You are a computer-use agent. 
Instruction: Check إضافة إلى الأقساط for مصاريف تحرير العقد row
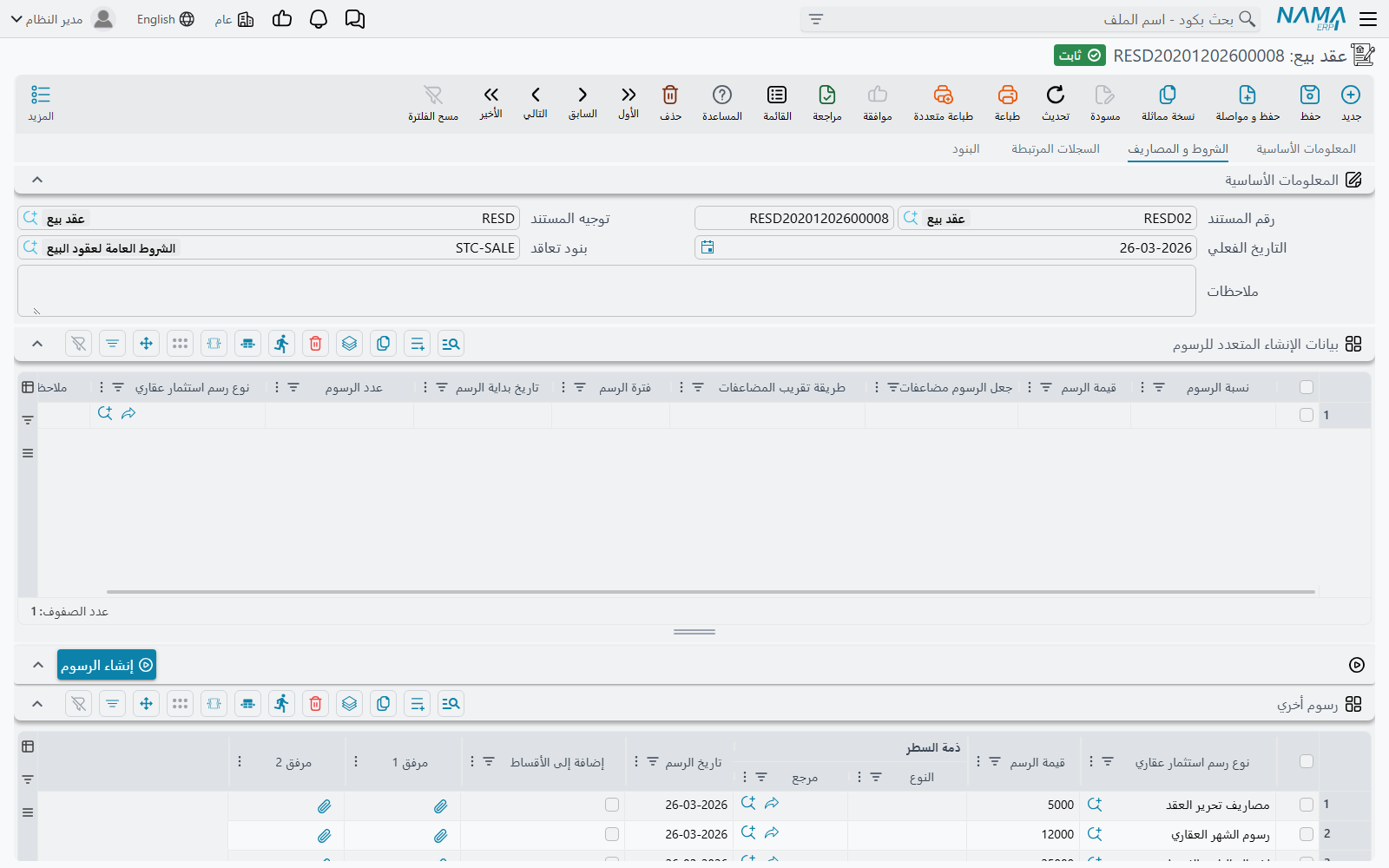[612, 805]
